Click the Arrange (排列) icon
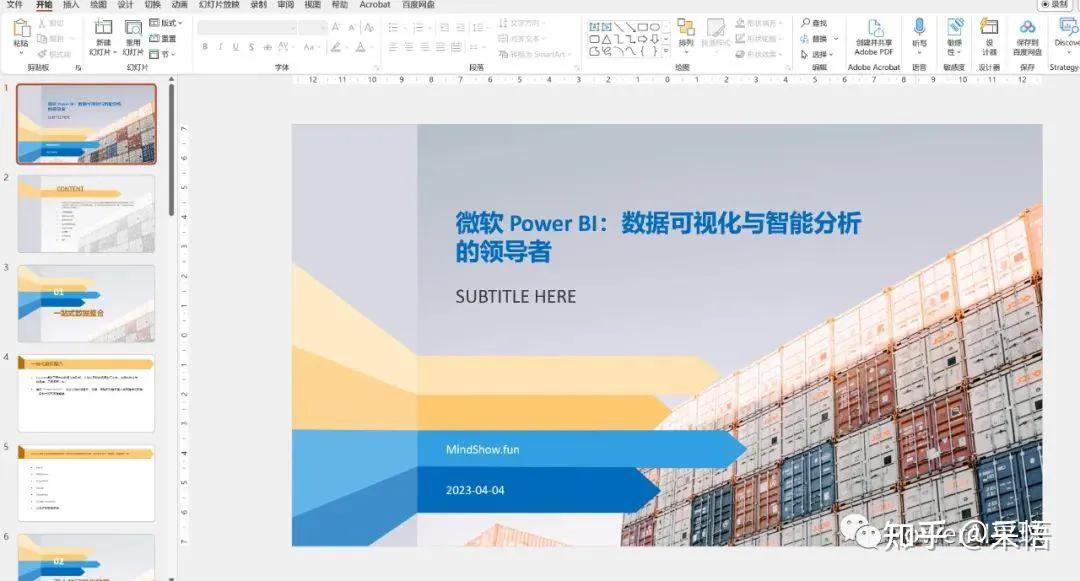The height and width of the screenshot is (581, 1080). pos(686,28)
